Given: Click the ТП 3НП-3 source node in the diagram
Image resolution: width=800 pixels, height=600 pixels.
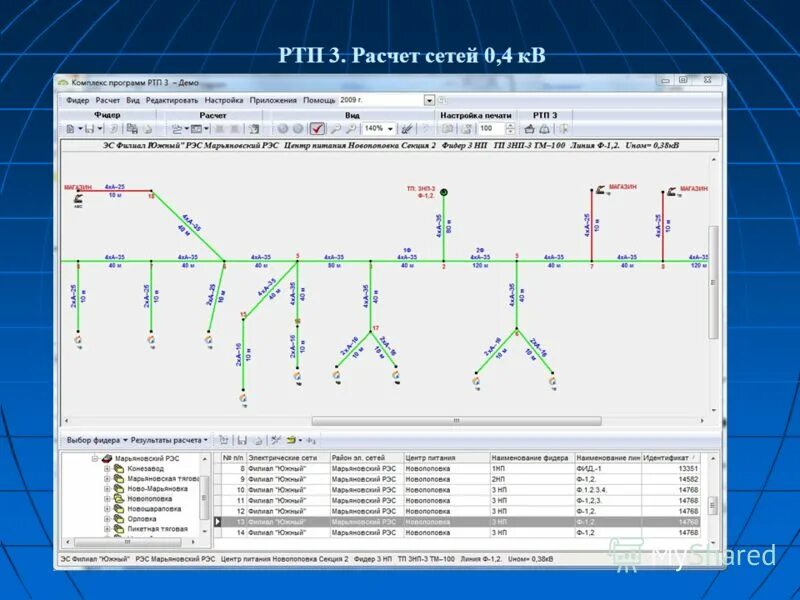Looking at the screenshot, I should point(443,192).
